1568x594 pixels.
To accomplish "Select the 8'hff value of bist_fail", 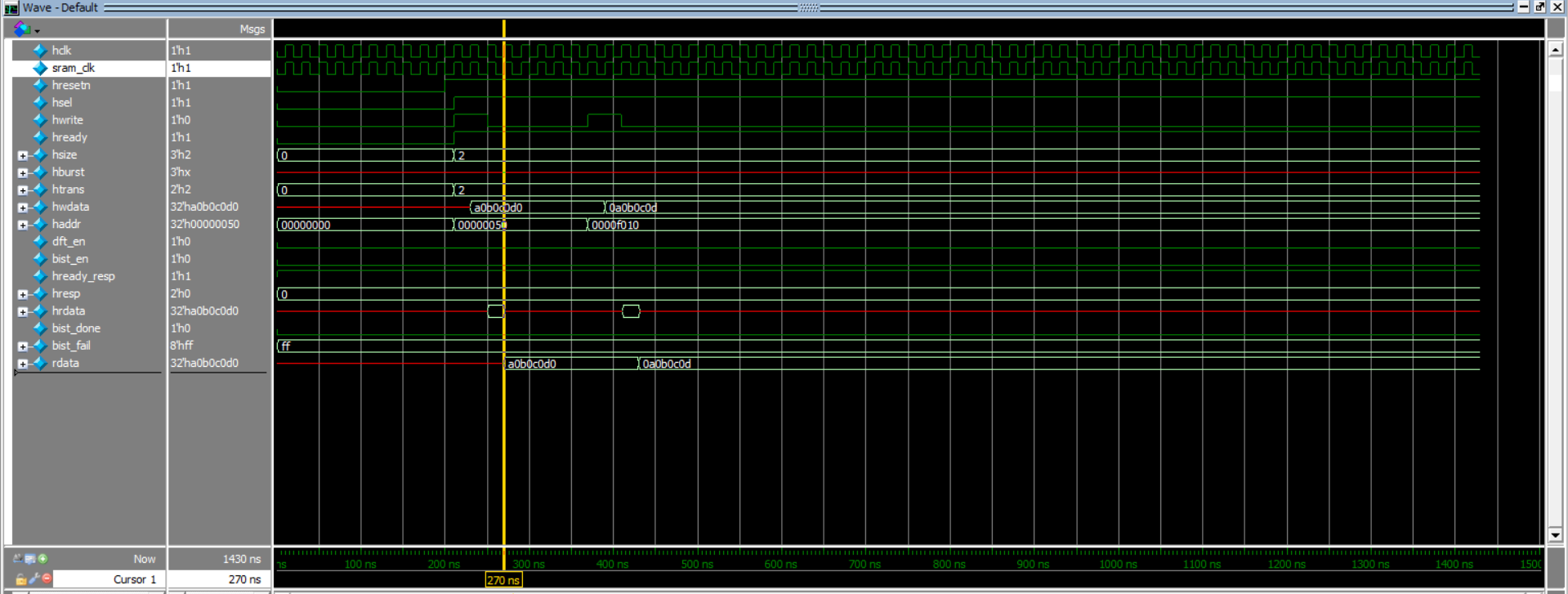I will [x=182, y=346].
